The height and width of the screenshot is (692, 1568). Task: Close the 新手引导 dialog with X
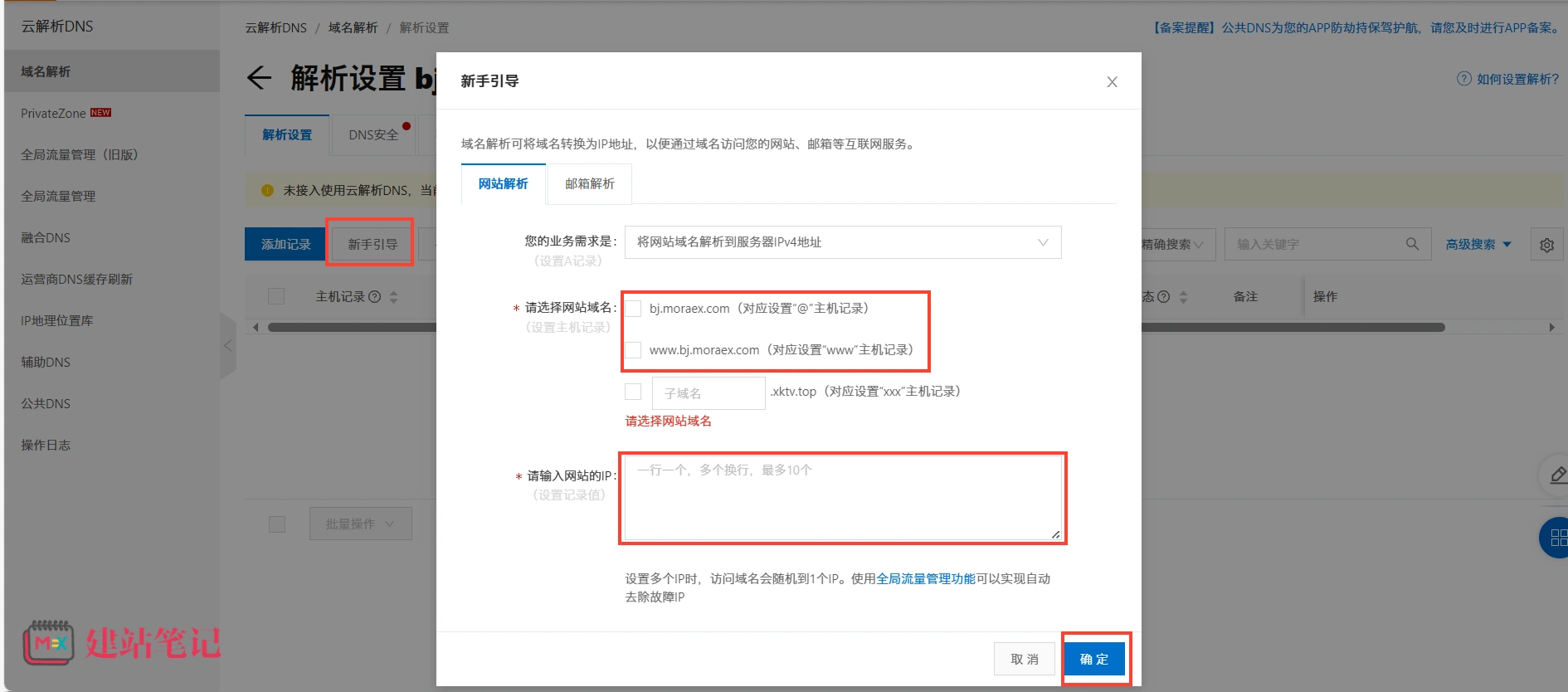(x=1112, y=81)
